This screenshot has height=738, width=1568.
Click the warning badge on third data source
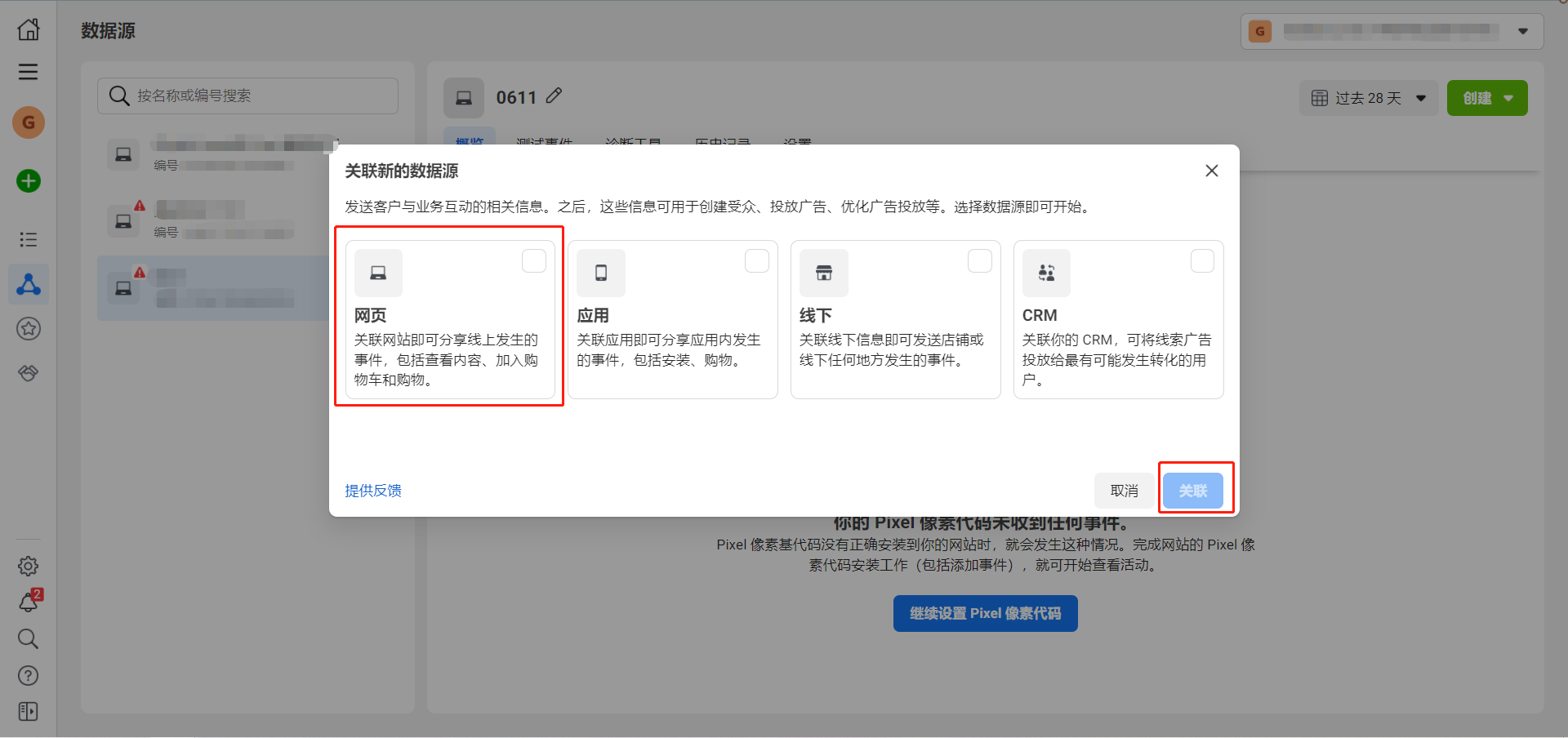pyautogui.click(x=140, y=272)
